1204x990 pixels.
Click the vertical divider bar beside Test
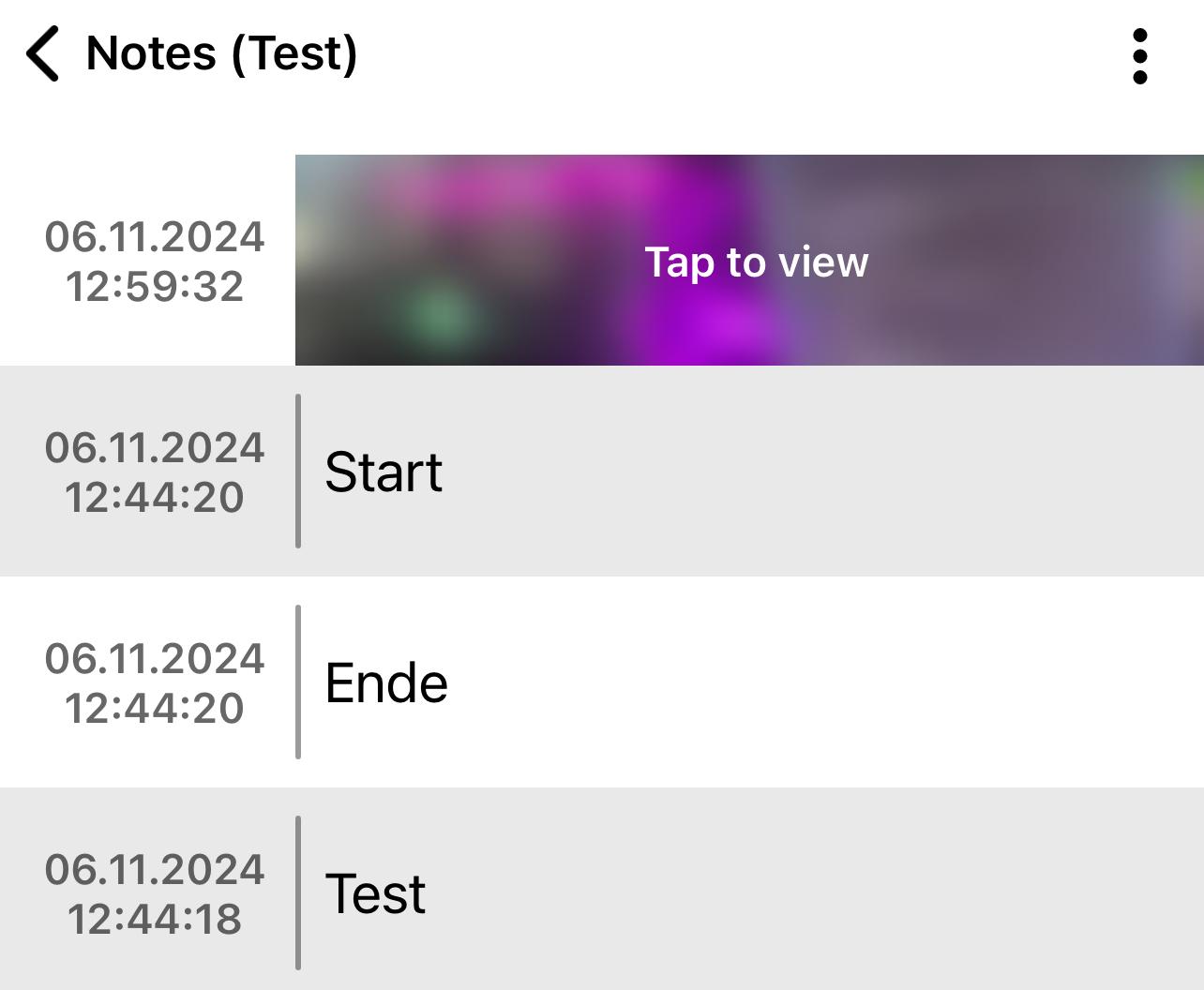pos(298,892)
